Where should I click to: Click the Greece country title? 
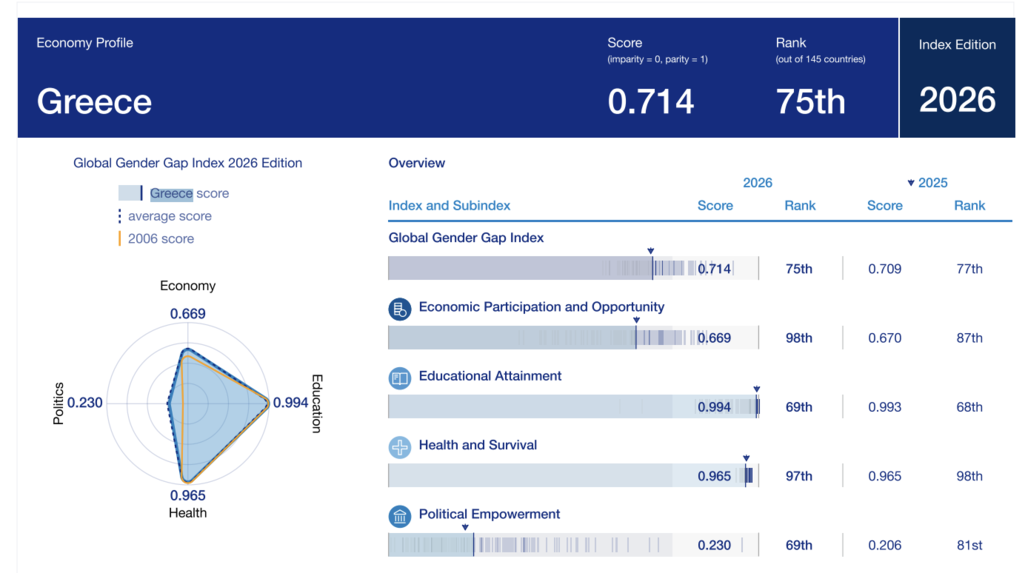[x=94, y=102]
